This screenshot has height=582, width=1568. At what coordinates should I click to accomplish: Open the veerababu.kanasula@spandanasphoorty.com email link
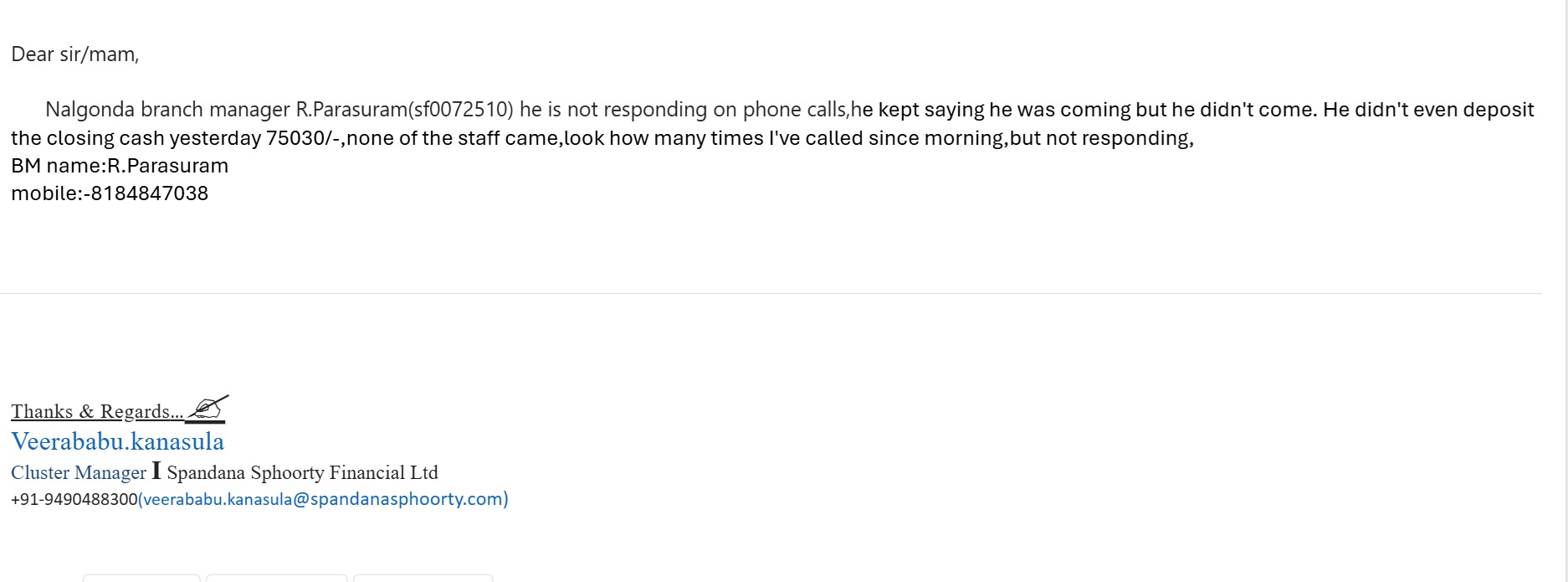pos(323,499)
